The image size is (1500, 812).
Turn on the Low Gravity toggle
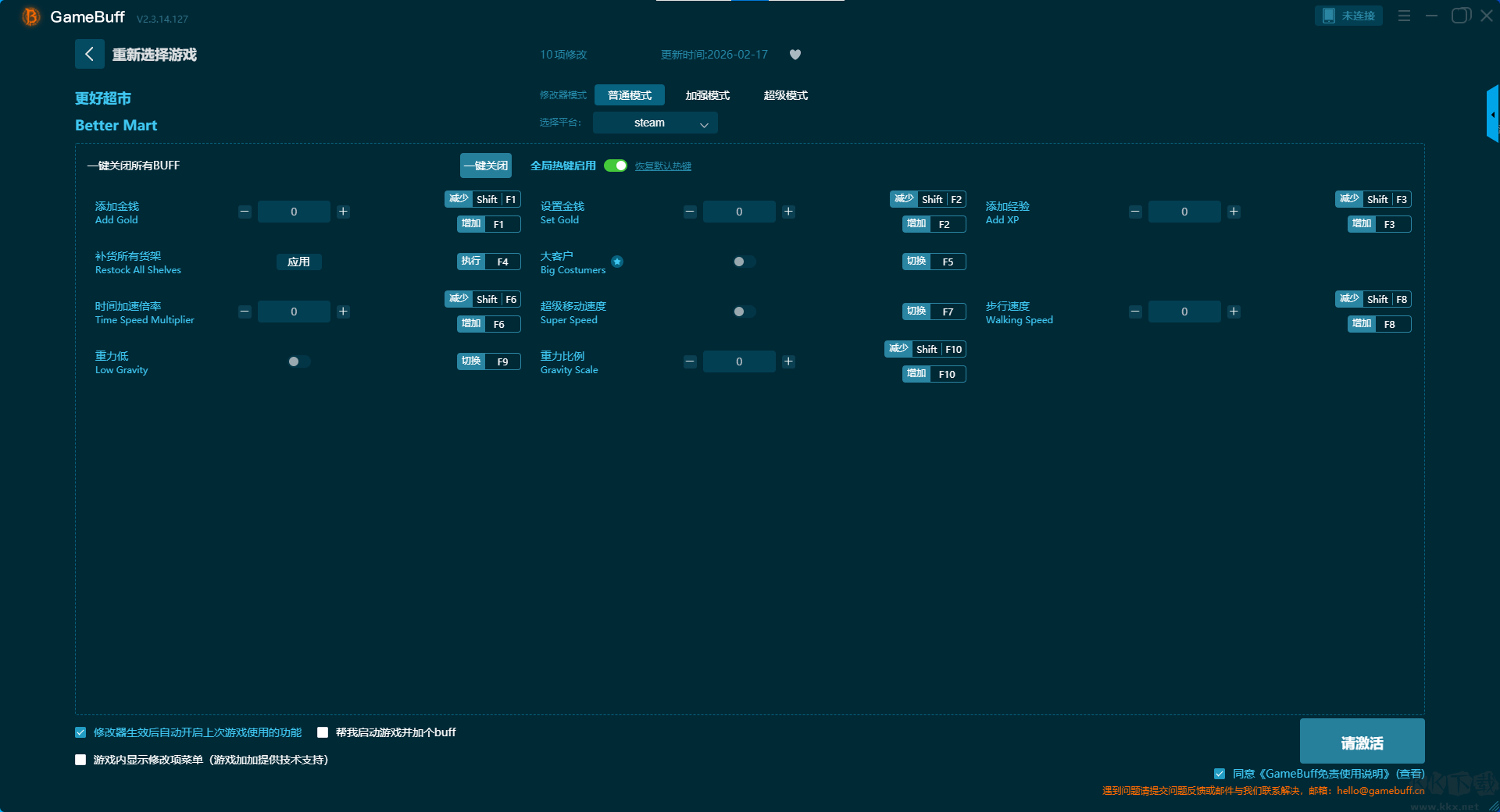tap(298, 361)
